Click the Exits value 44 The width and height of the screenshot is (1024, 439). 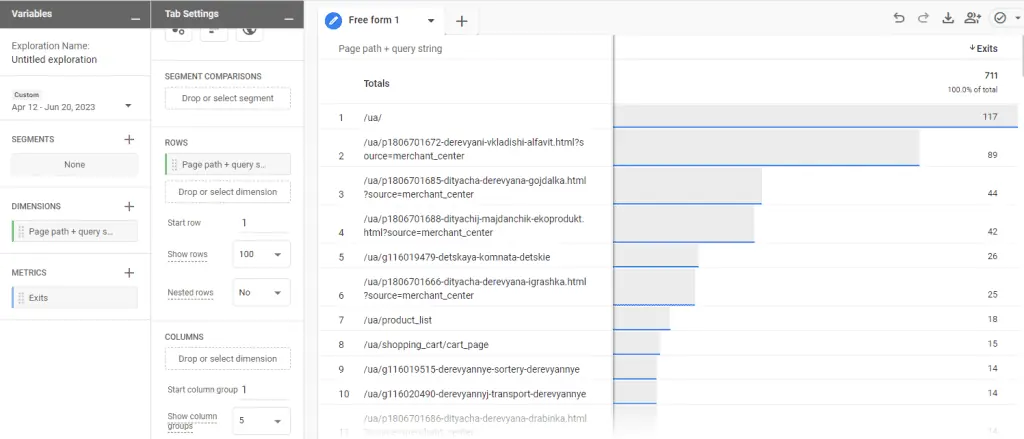(x=993, y=193)
